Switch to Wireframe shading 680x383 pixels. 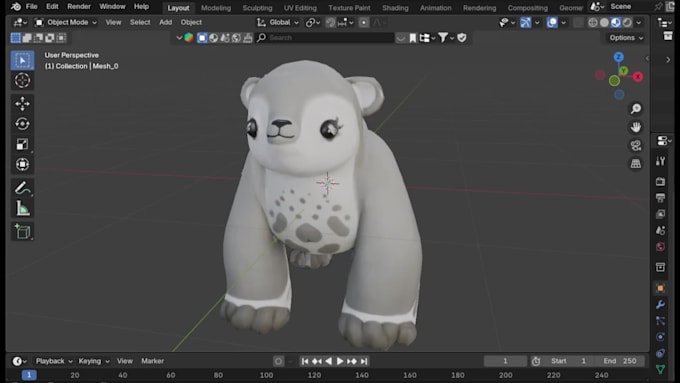pyautogui.click(x=592, y=22)
